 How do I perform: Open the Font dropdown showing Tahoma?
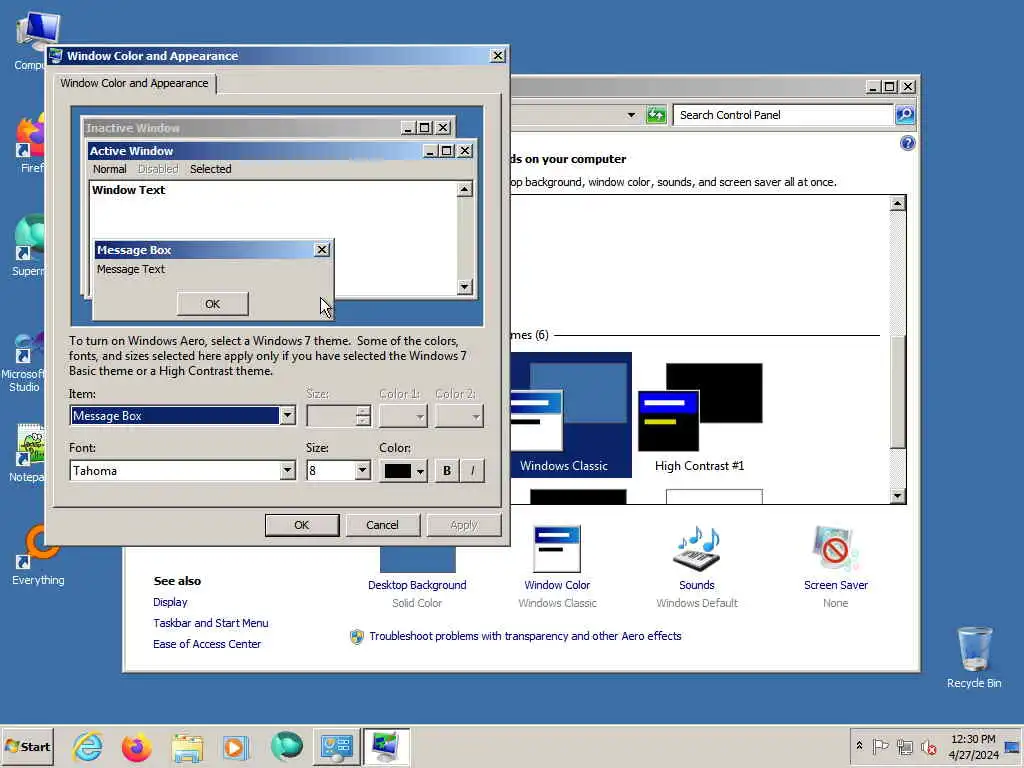287,470
